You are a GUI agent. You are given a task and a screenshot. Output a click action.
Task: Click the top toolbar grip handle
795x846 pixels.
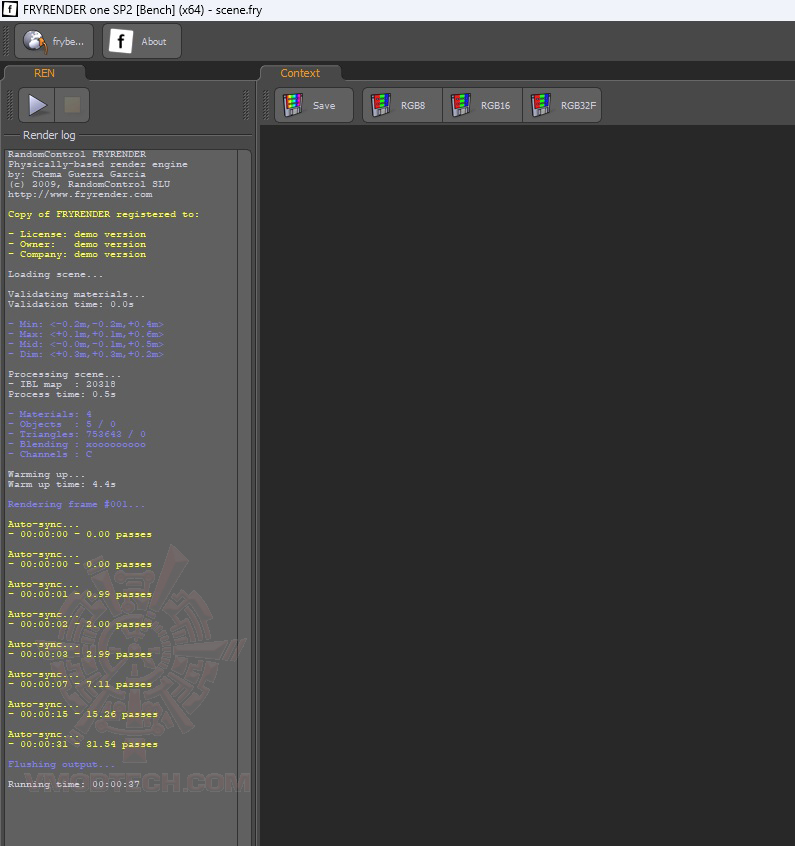coord(6,41)
